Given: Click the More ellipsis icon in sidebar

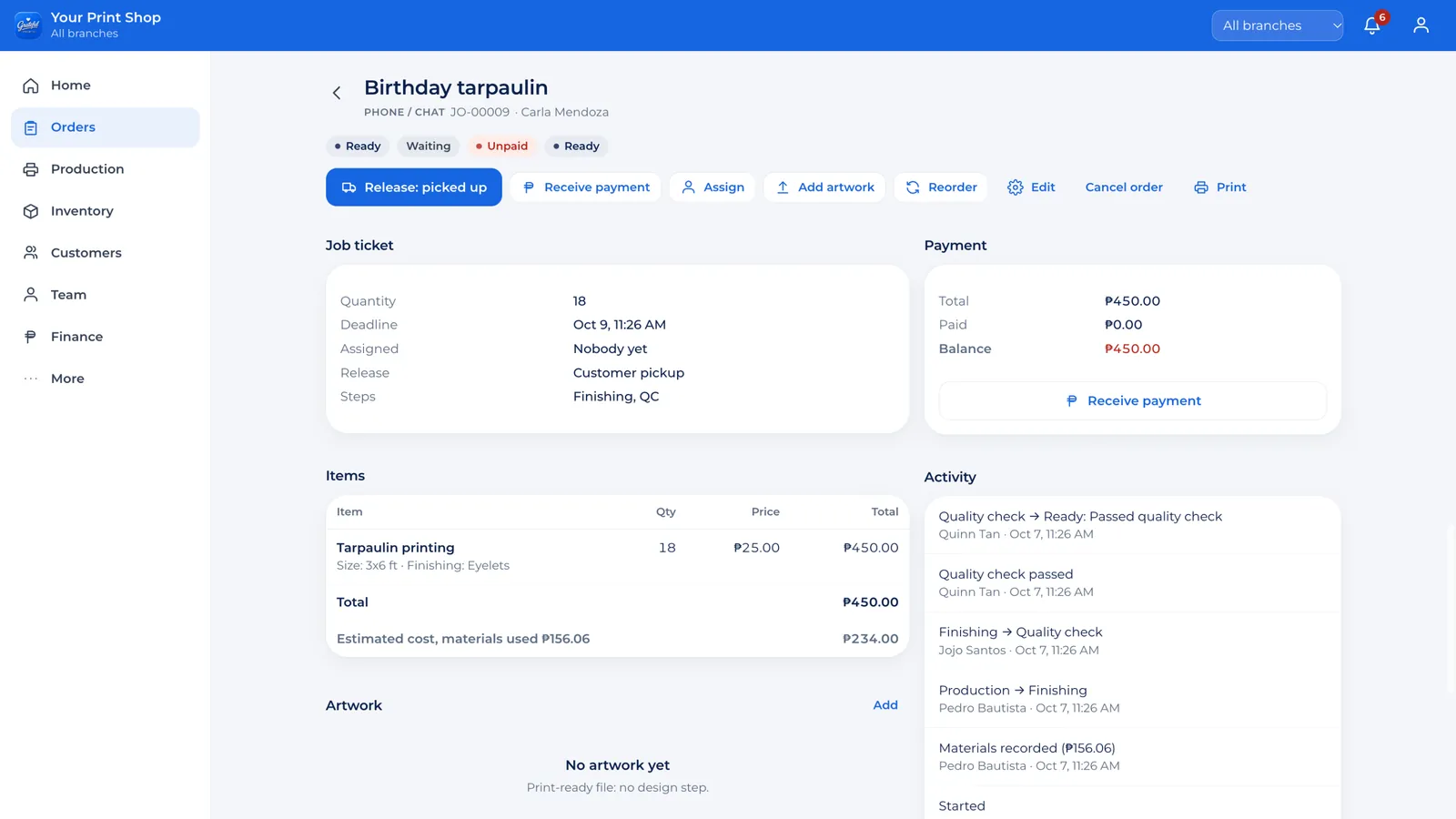Looking at the screenshot, I should coord(31,379).
